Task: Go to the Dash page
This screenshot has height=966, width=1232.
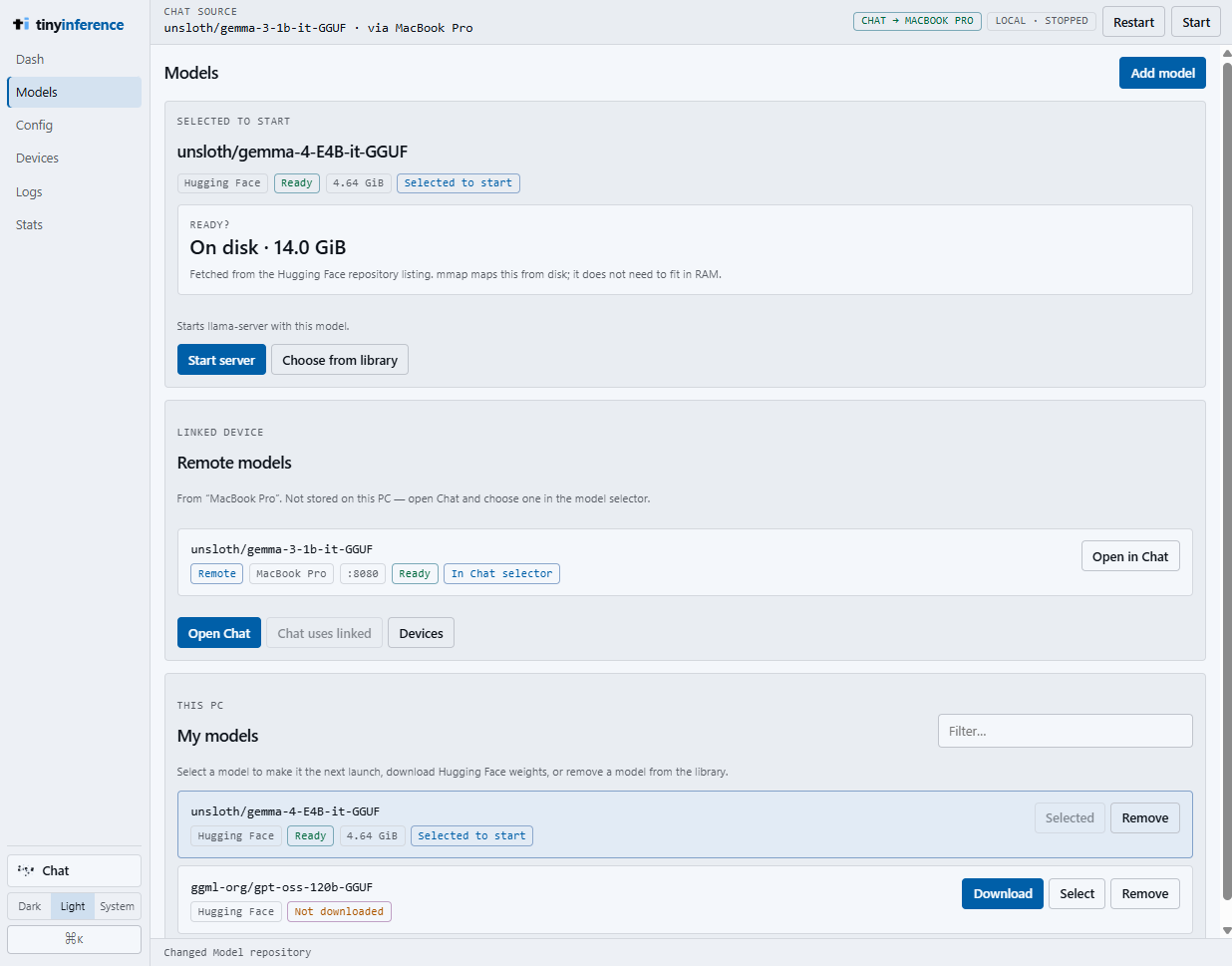Action: pyautogui.click(x=74, y=59)
